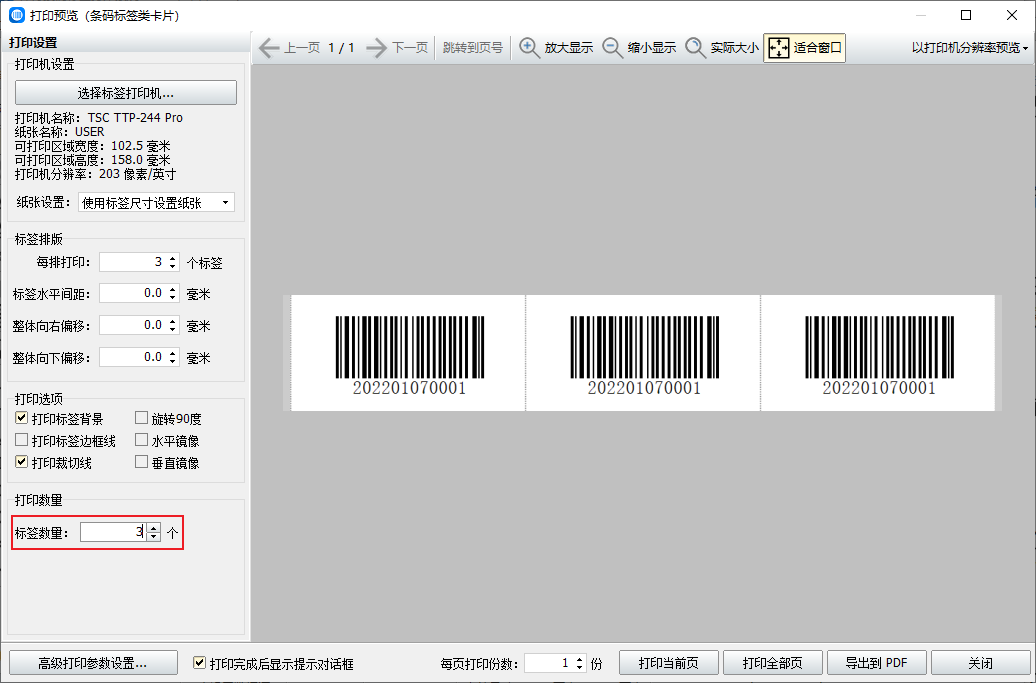Screen dimensions: 1036x683
Task: Decrease 整体向右偏移 offset value
Action: (172, 329)
